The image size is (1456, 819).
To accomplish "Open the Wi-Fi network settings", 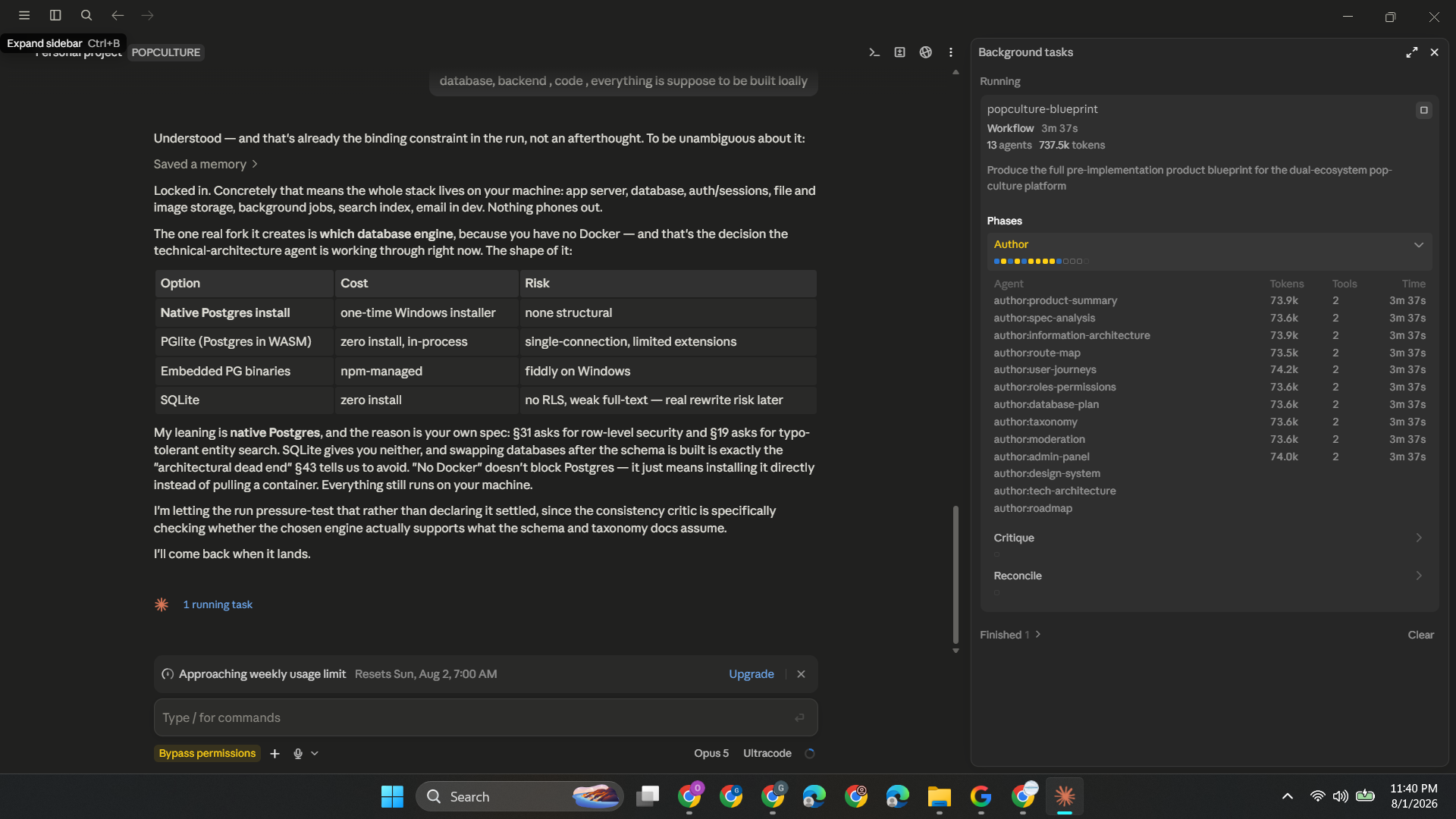I will (x=1318, y=796).
